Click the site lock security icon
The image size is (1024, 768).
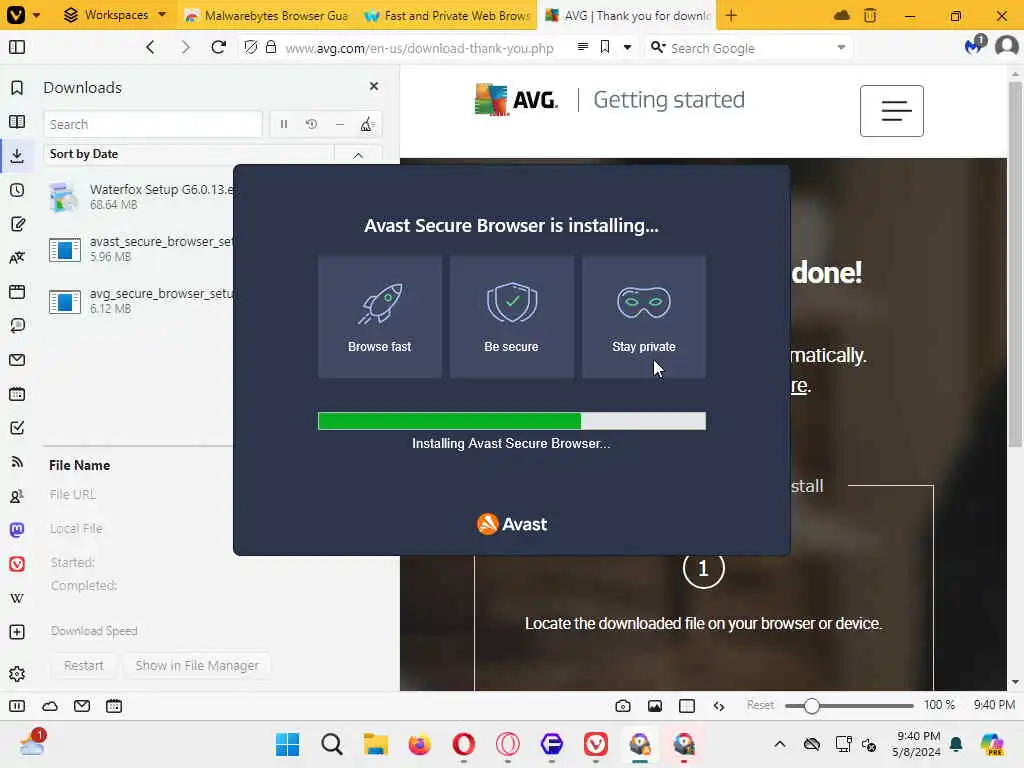[271, 47]
